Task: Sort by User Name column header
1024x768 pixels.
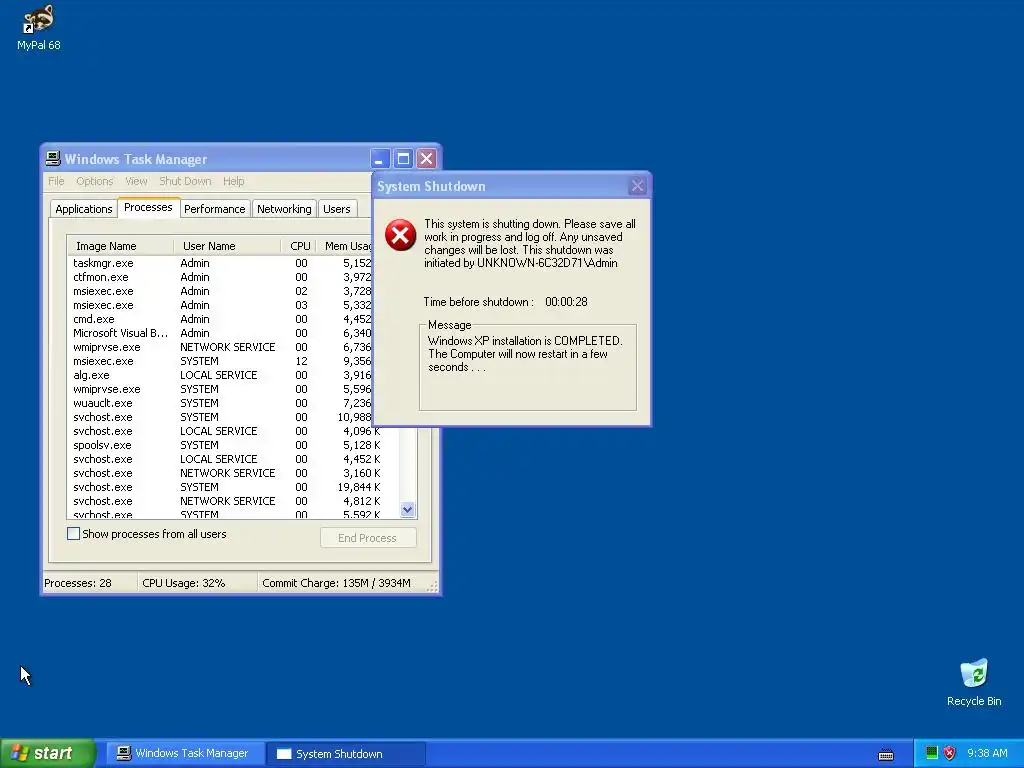Action: click(x=227, y=246)
